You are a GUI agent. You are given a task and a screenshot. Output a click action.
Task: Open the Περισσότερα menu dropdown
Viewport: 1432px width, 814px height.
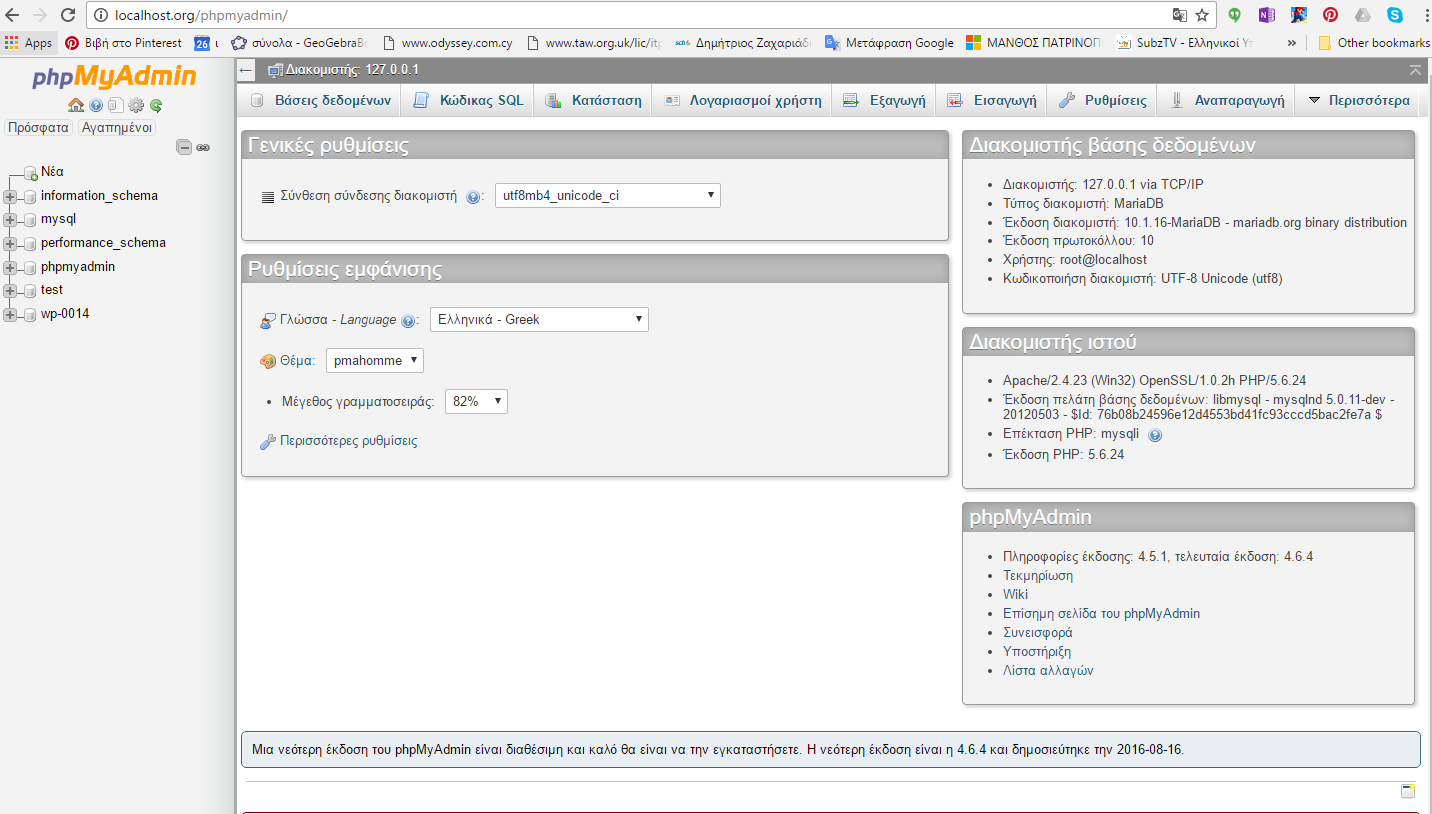[x=1358, y=100]
